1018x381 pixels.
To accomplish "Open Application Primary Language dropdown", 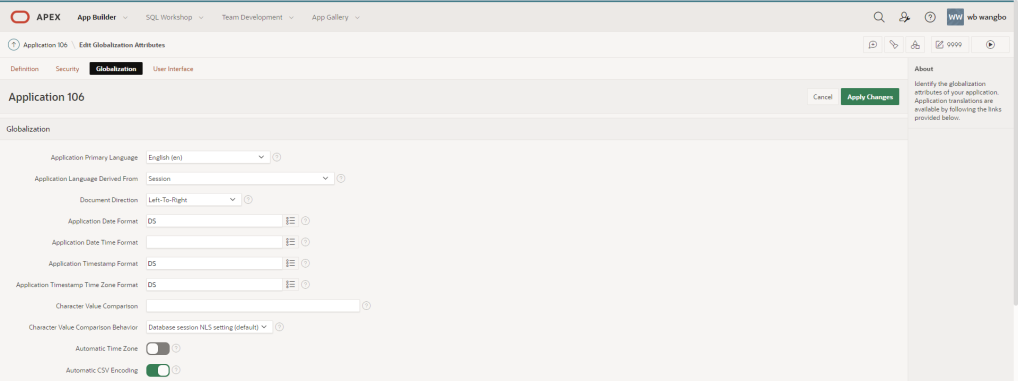I will click(x=208, y=157).
